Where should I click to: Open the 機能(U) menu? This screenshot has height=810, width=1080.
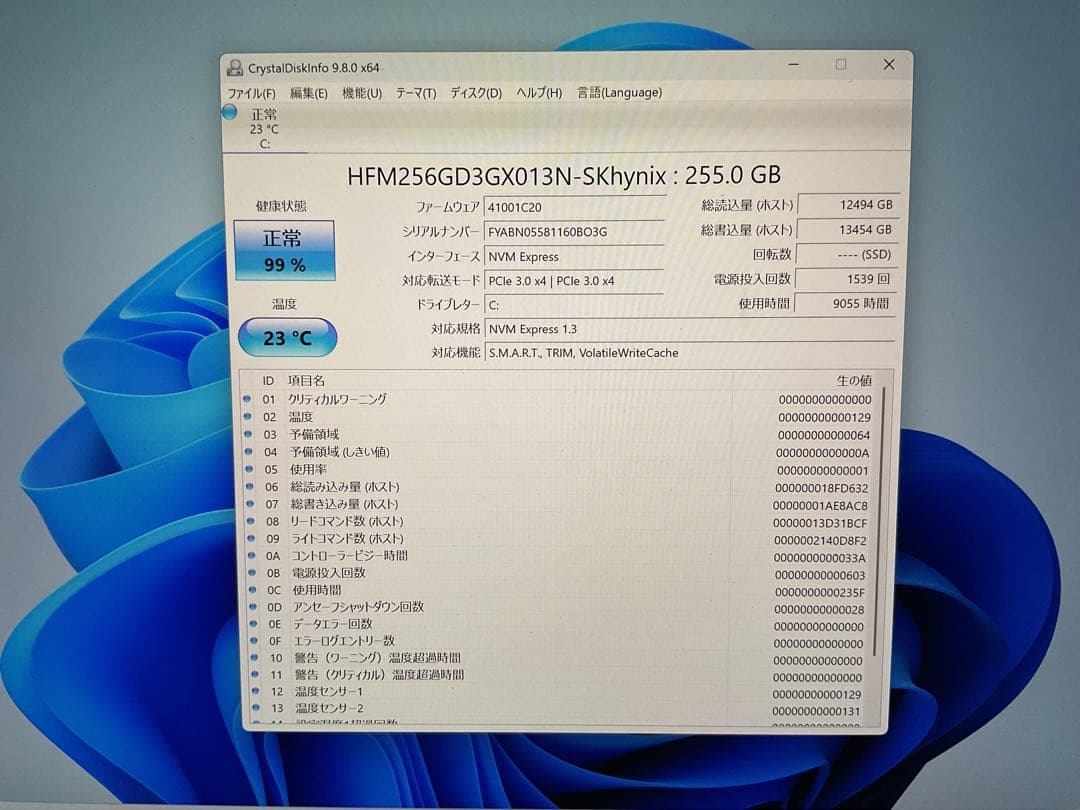click(362, 93)
